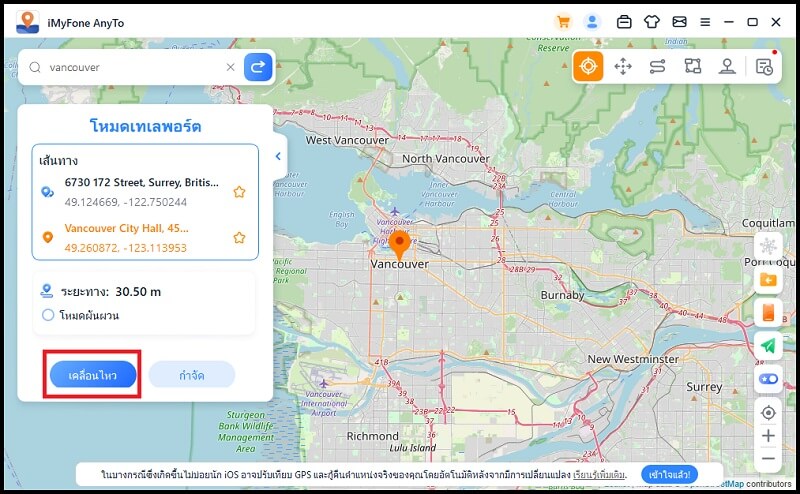The width and height of the screenshot is (800, 494).
Task: Select the Joystick mode icon
Action: tap(727, 66)
